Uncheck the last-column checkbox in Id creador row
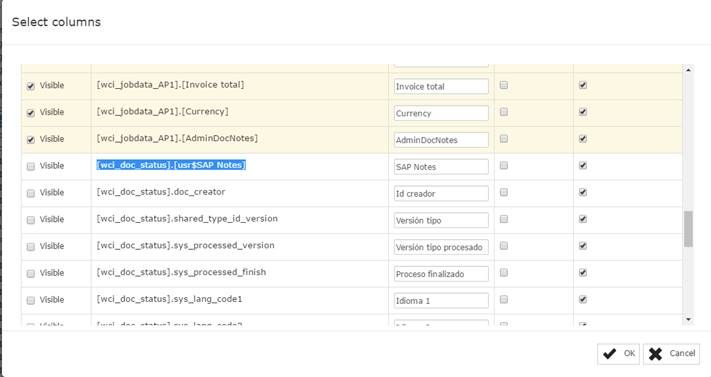 [583, 192]
